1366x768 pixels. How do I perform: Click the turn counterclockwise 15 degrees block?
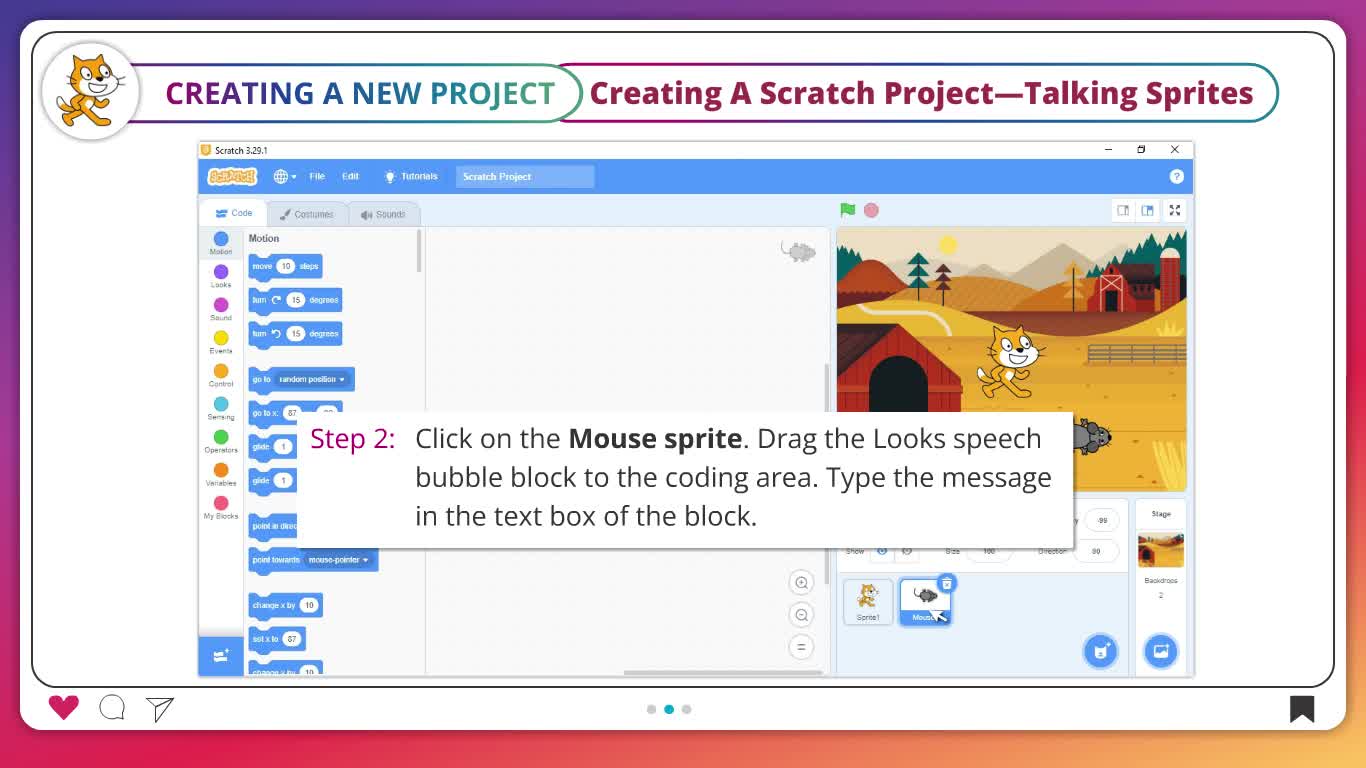pyautogui.click(x=295, y=334)
